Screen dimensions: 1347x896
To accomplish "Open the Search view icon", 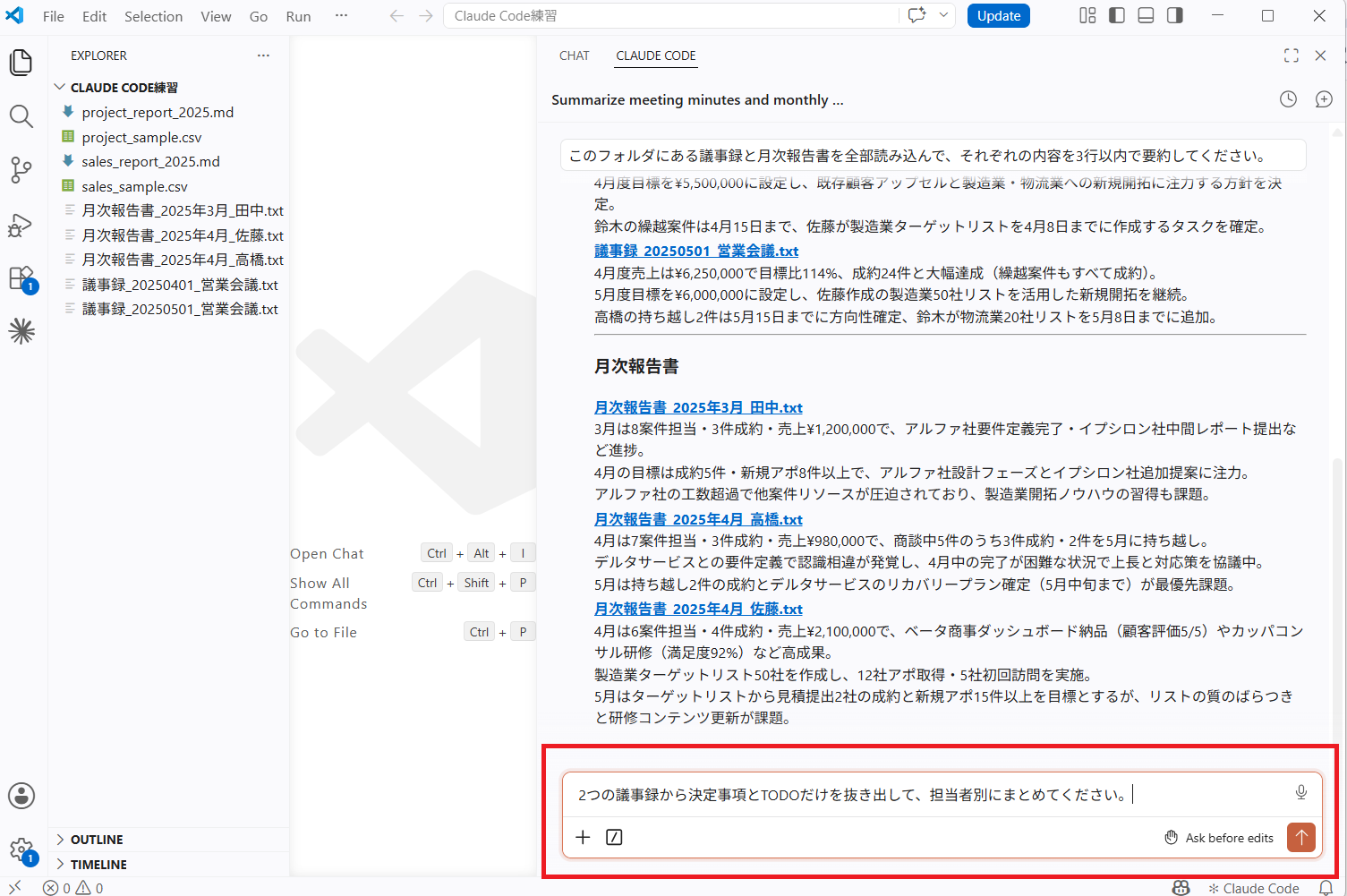I will pos(21,116).
